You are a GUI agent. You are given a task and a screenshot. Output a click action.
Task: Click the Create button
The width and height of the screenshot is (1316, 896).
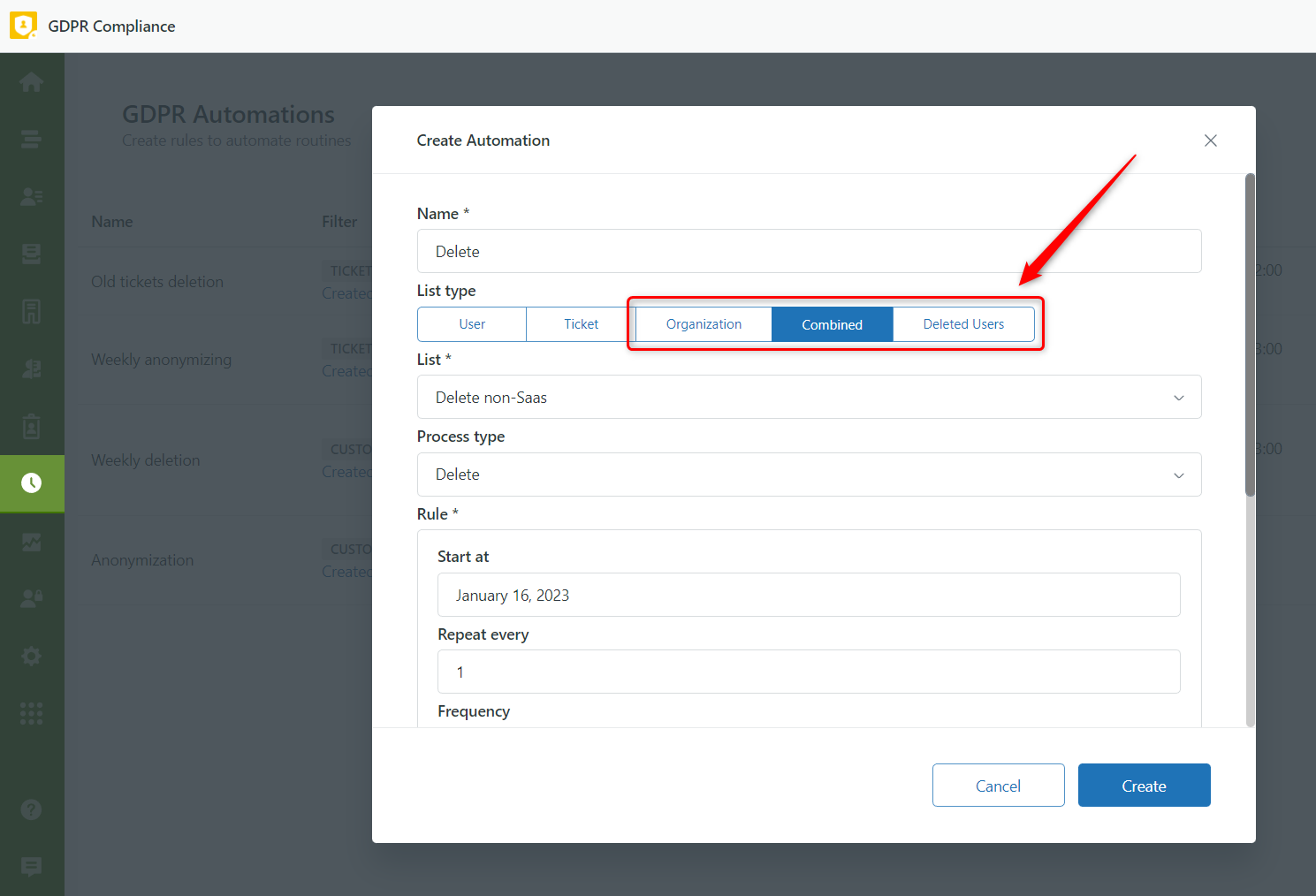tap(1144, 786)
